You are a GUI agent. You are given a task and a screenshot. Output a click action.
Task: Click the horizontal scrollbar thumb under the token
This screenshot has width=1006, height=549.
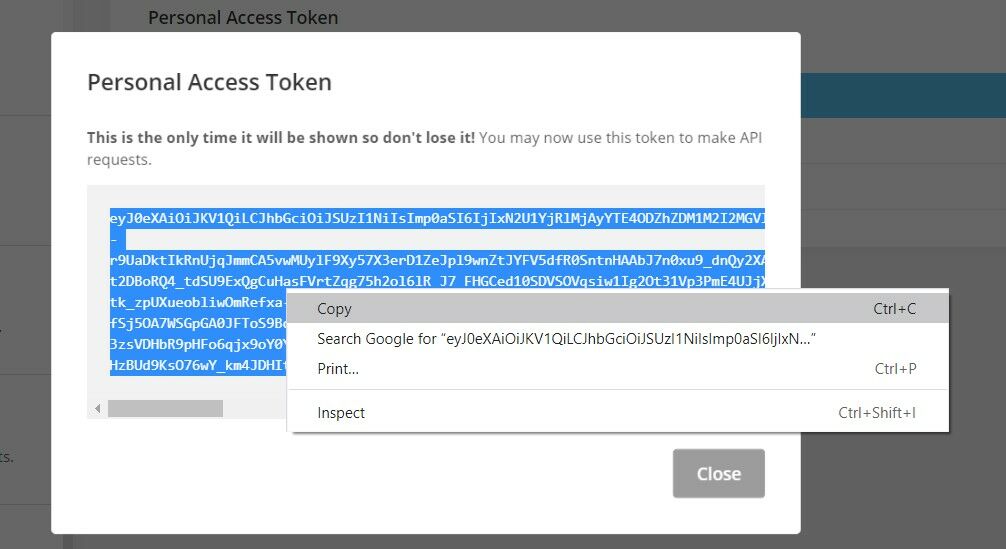click(166, 408)
